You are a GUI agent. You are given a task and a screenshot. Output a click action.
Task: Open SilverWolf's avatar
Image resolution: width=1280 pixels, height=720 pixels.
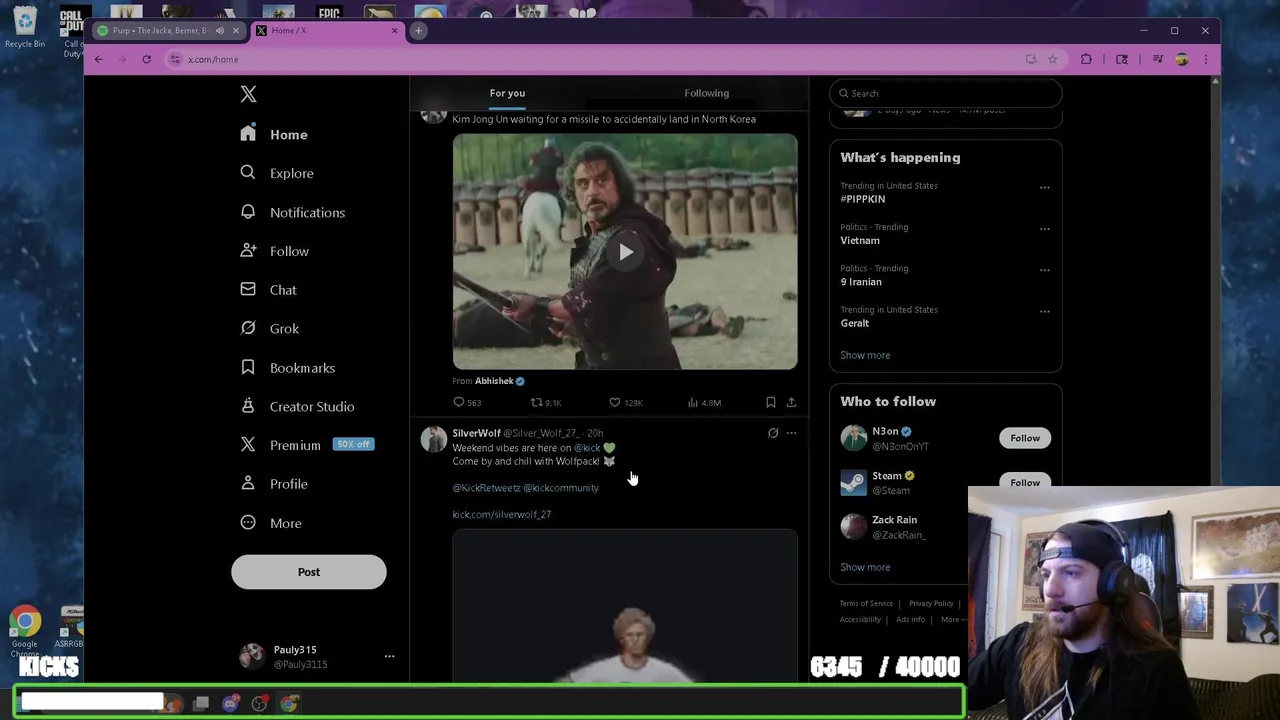(433, 439)
